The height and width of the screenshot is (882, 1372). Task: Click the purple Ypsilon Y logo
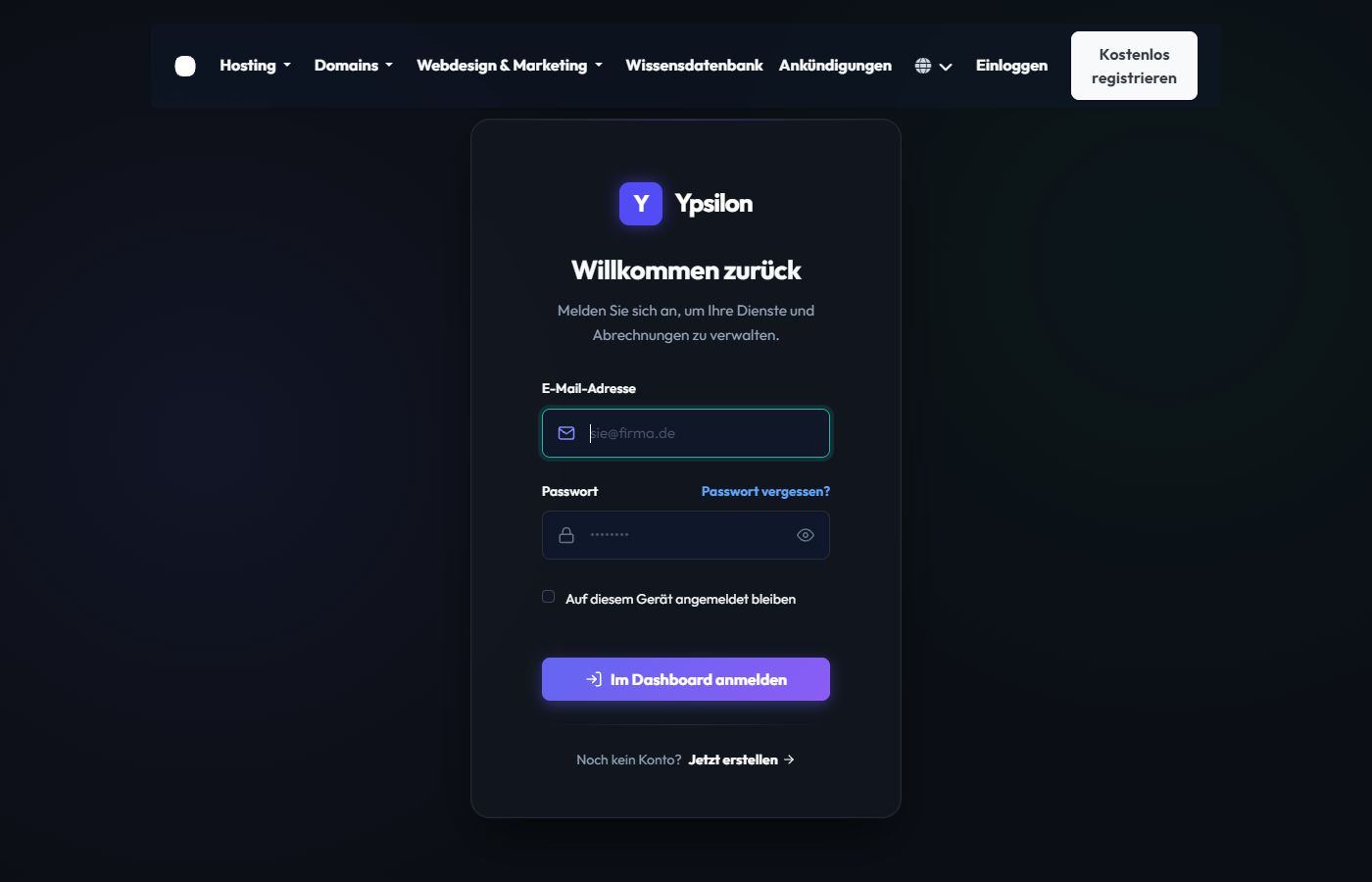[641, 204]
